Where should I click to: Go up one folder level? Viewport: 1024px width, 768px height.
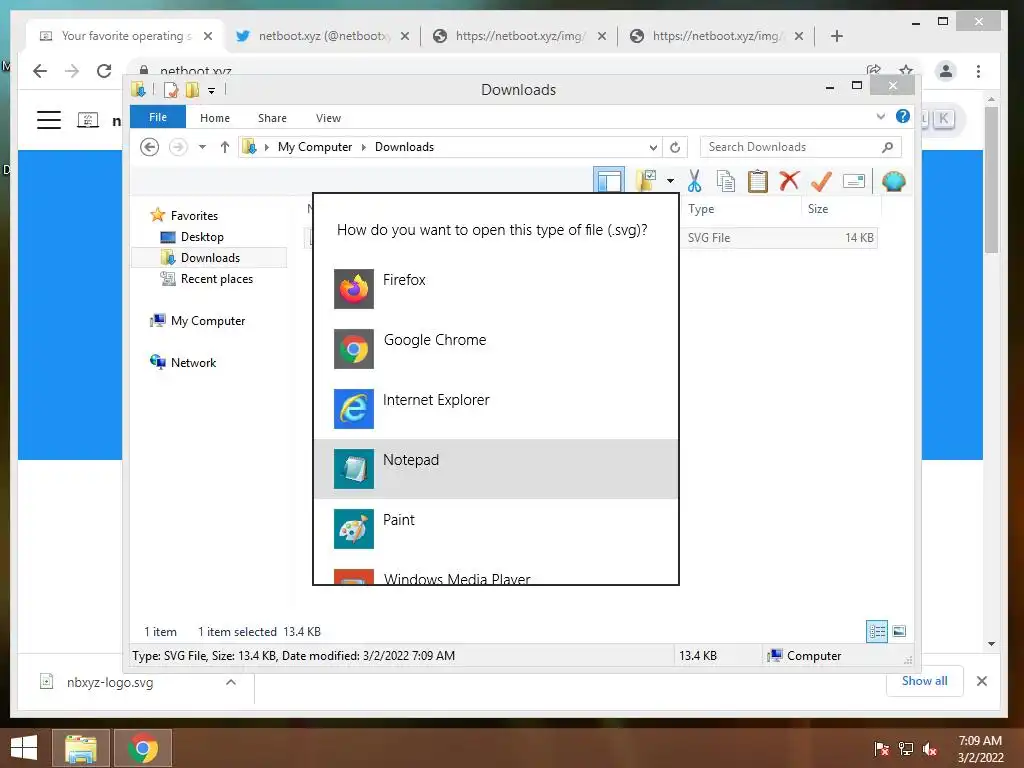(x=225, y=147)
